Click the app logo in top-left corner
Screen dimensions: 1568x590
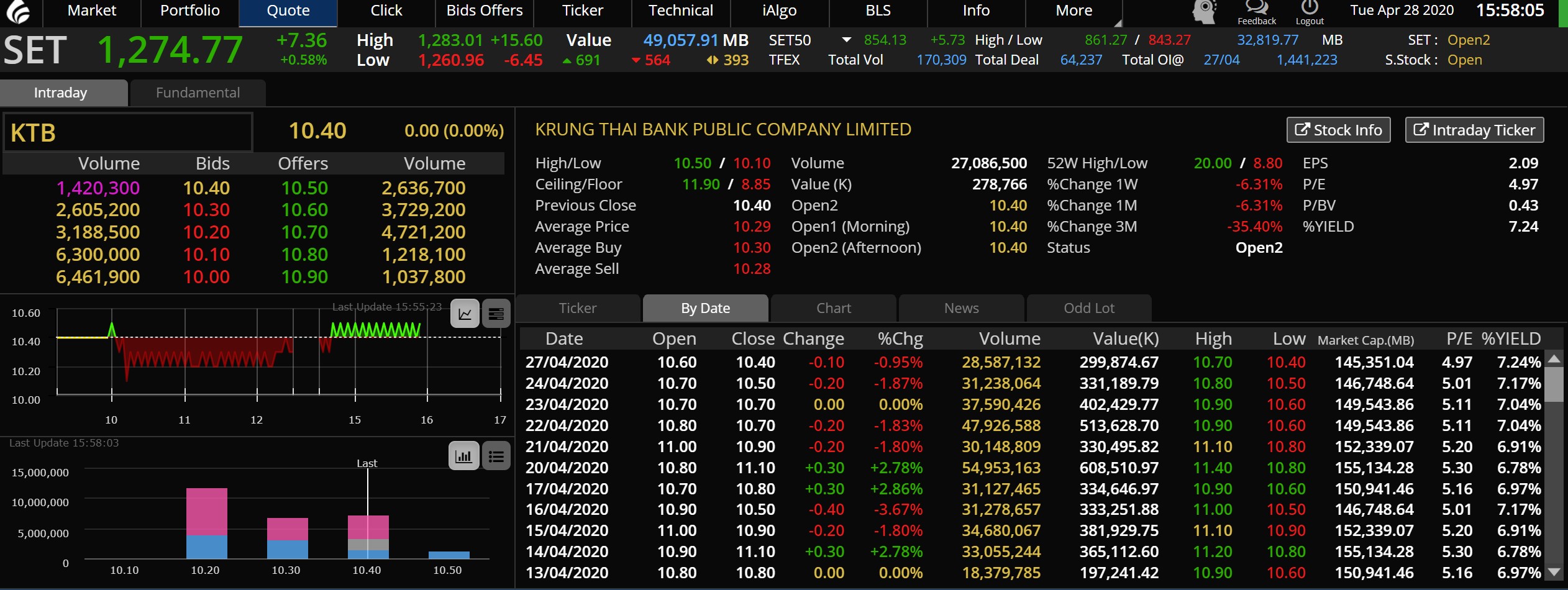point(19,12)
